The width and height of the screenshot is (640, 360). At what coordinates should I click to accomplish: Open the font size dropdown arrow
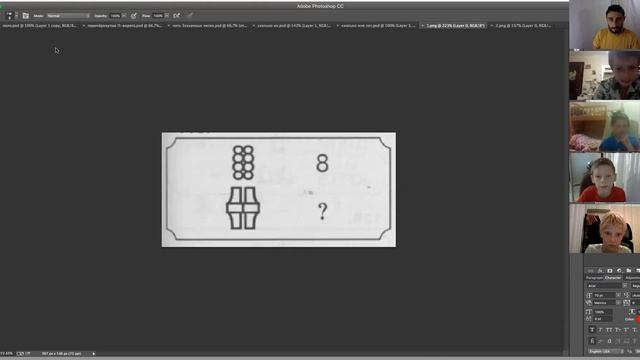(x=618, y=295)
